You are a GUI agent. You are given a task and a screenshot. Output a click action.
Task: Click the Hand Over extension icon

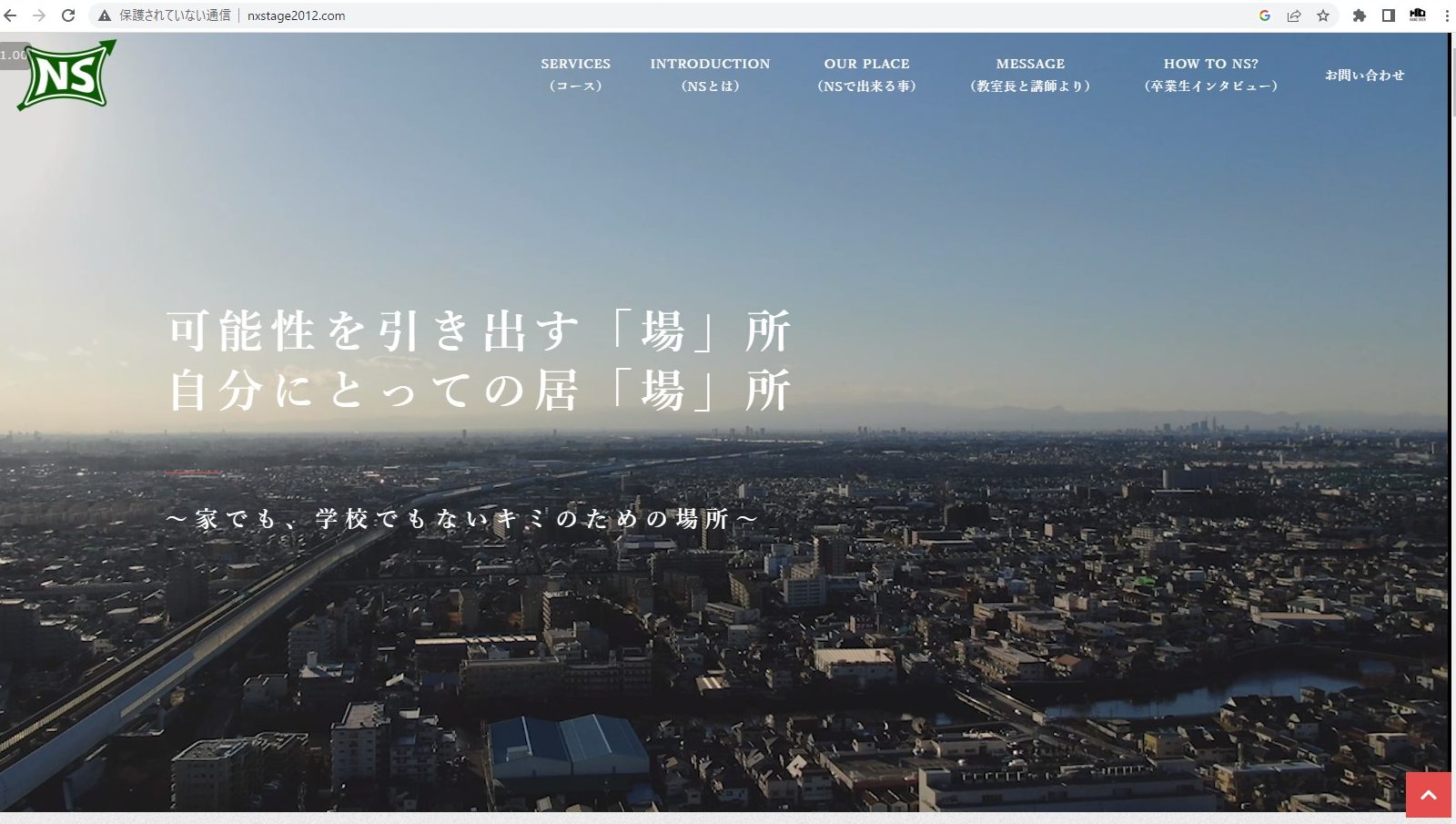point(1418,15)
